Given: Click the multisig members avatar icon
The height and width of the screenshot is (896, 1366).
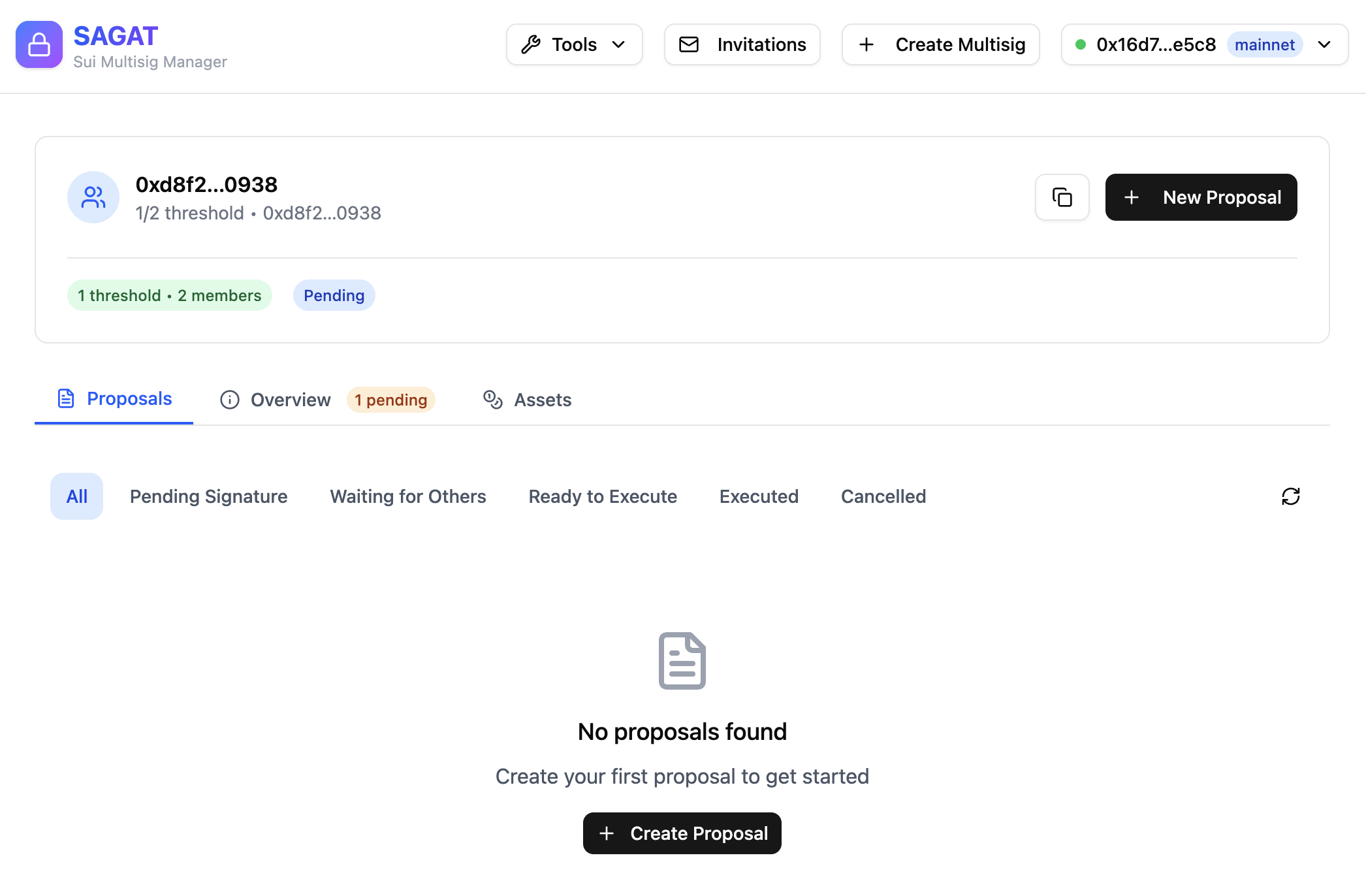Looking at the screenshot, I should [x=93, y=197].
